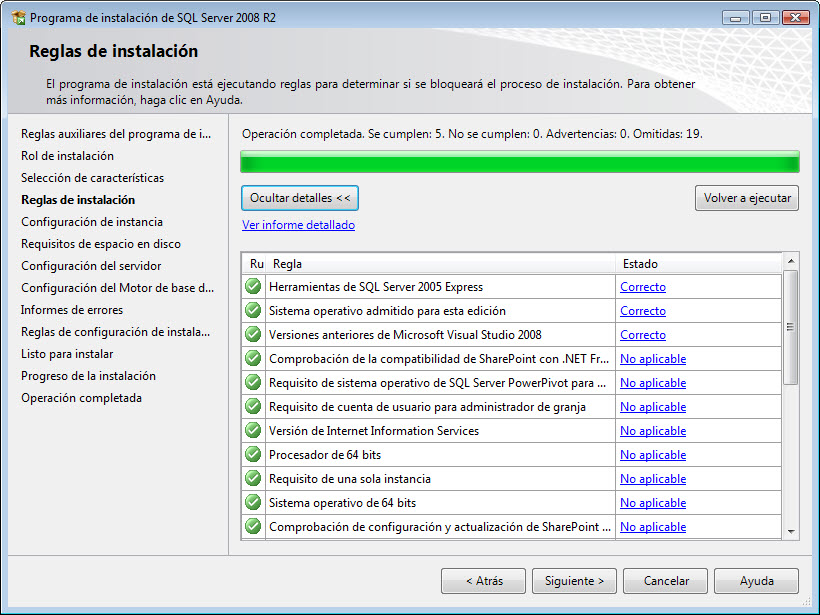The height and width of the screenshot is (615, 820).
Task: Maximize the installer window
Action: [x=765, y=18]
